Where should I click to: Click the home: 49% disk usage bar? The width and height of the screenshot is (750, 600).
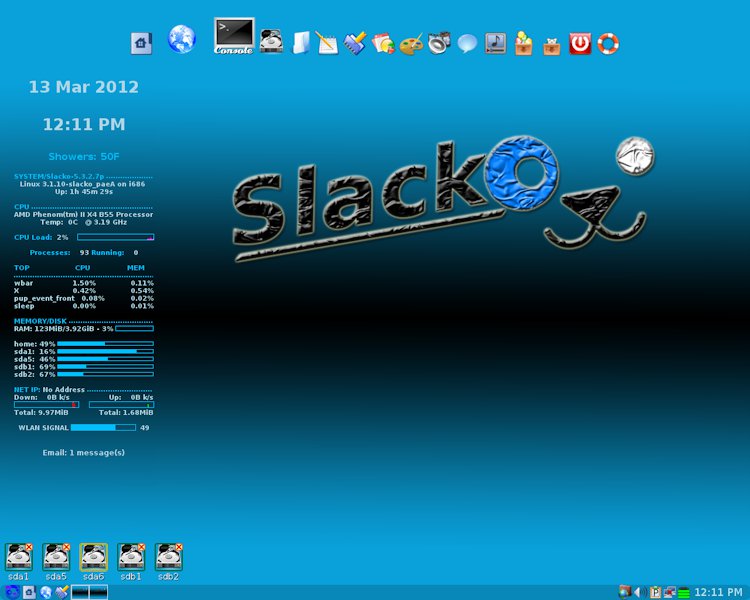pyautogui.click(x=106, y=344)
